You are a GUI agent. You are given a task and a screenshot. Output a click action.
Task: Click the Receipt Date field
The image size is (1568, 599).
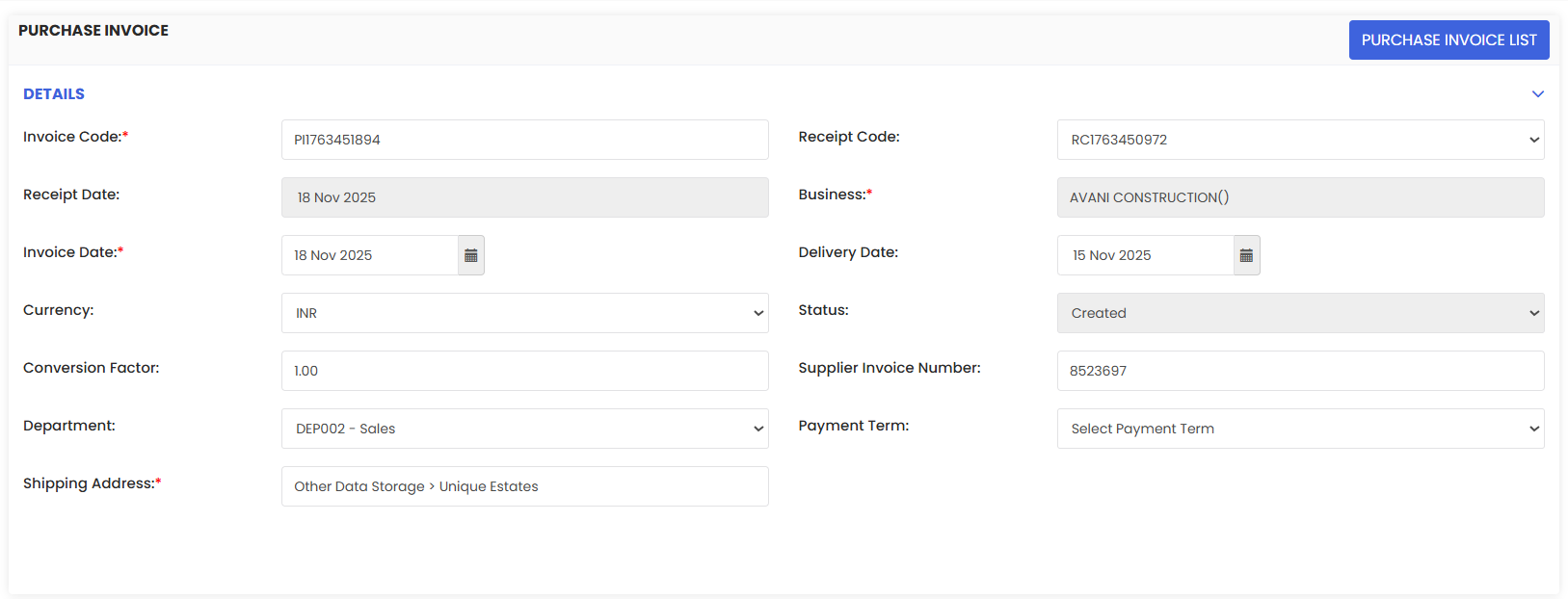525,197
